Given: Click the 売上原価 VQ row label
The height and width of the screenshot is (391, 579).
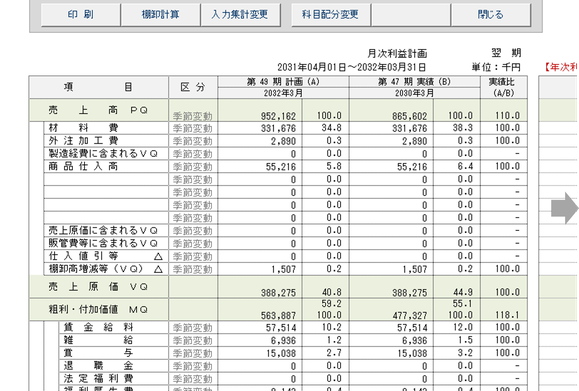Looking at the screenshot, I should click(x=98, y=287).
